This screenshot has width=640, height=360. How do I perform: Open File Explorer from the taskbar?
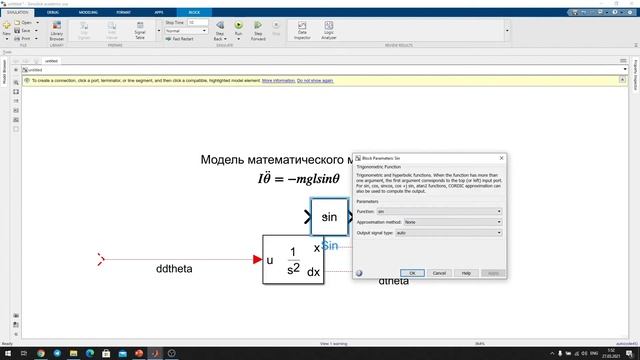(x=73, y=353)
